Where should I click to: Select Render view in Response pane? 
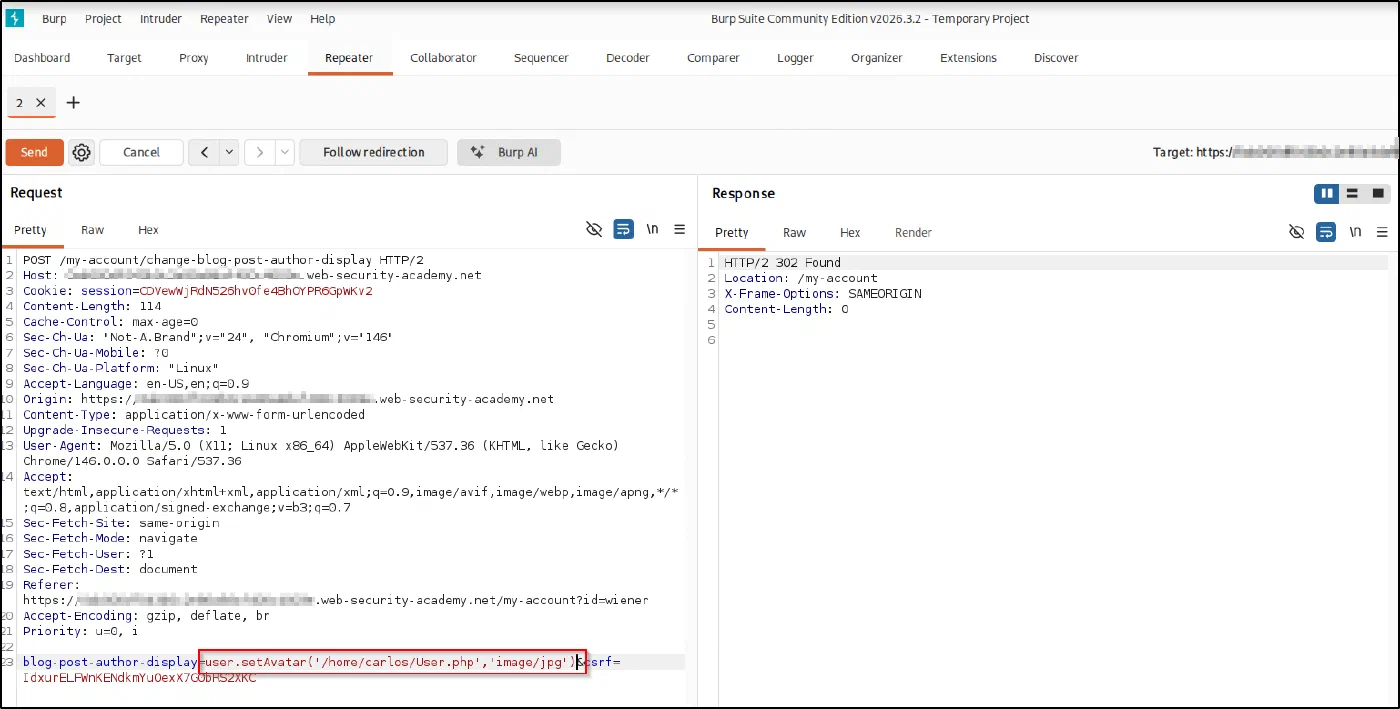[x=913, y=232]
